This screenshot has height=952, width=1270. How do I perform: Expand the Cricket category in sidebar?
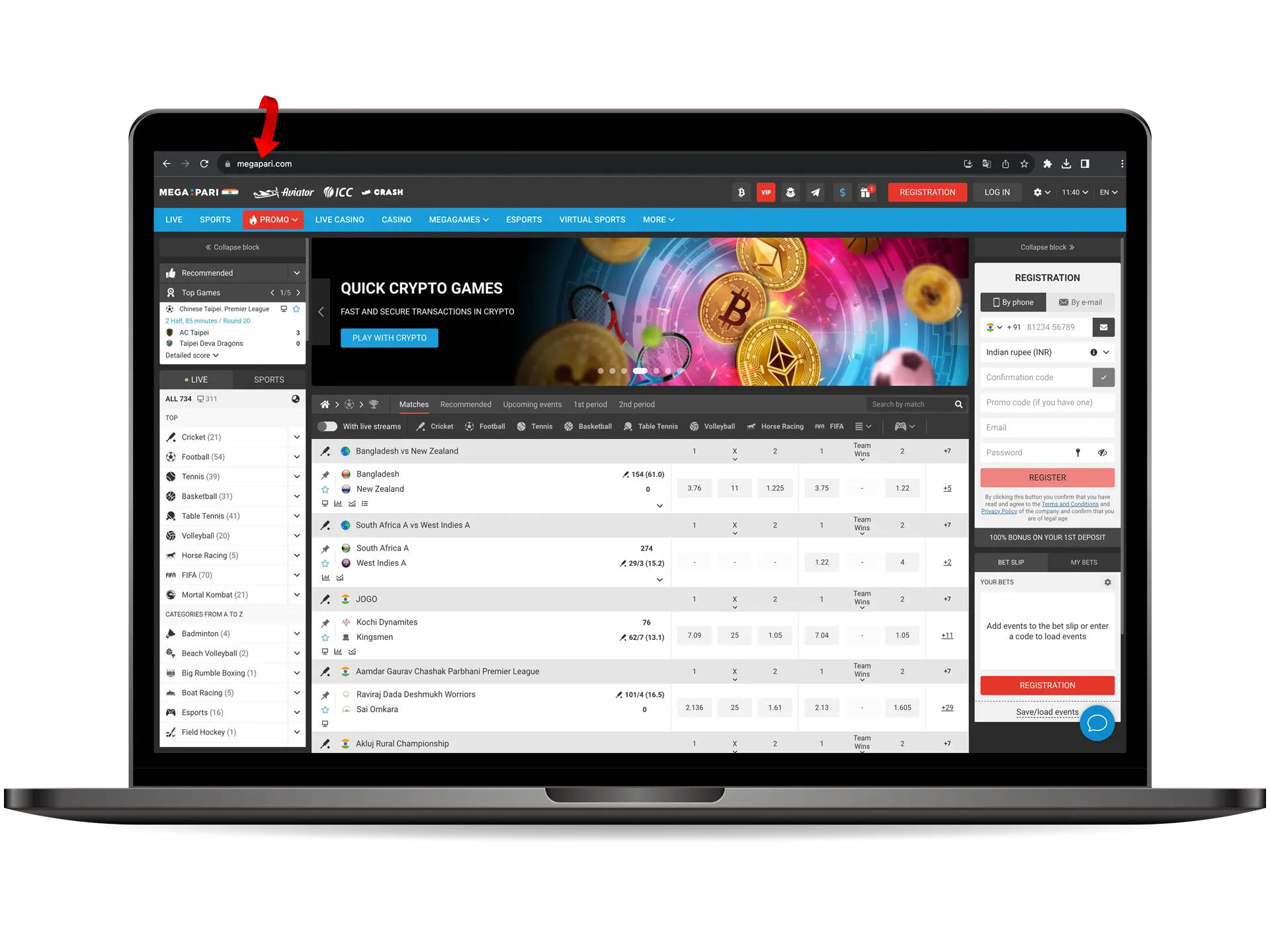(296, 437)
